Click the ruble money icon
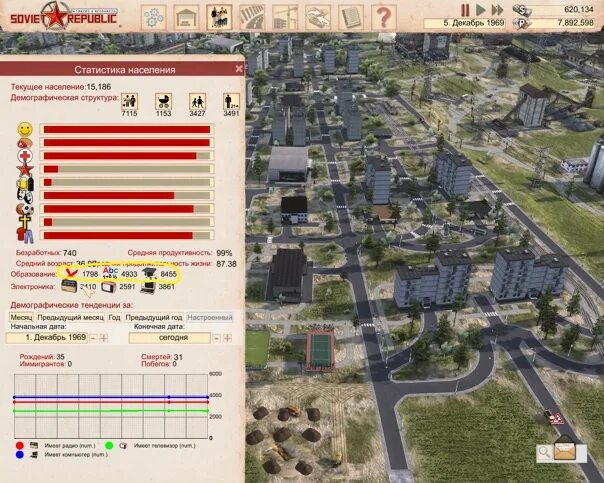 (522, 23)
